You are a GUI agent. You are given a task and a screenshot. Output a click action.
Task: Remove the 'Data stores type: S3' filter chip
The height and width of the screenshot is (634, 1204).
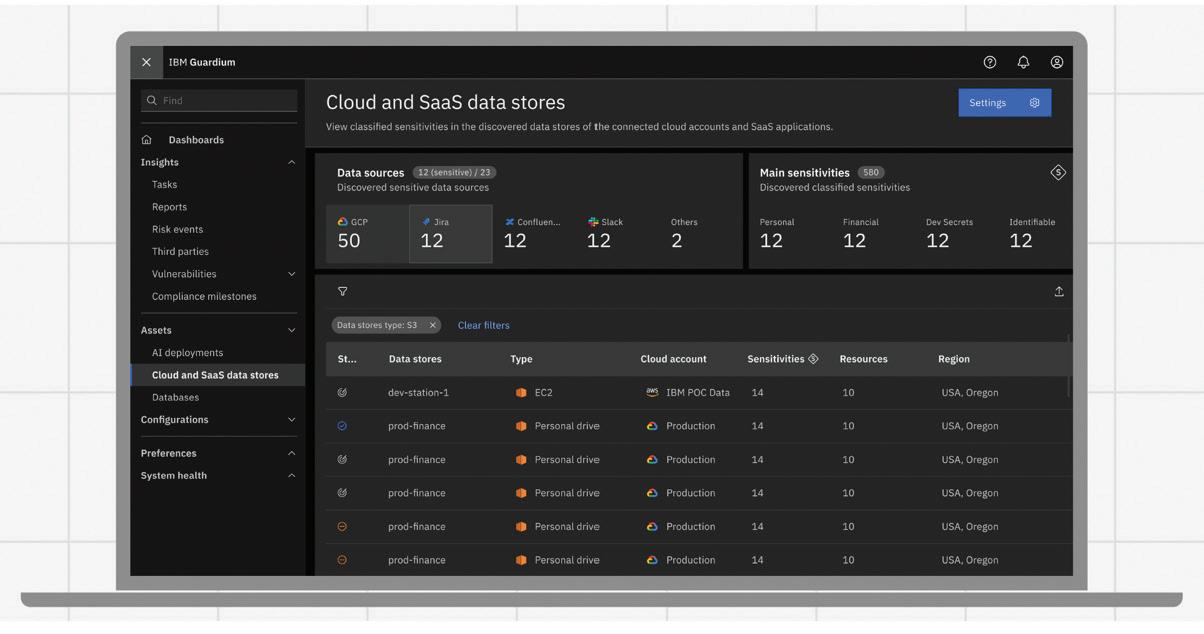click(432, 325)
